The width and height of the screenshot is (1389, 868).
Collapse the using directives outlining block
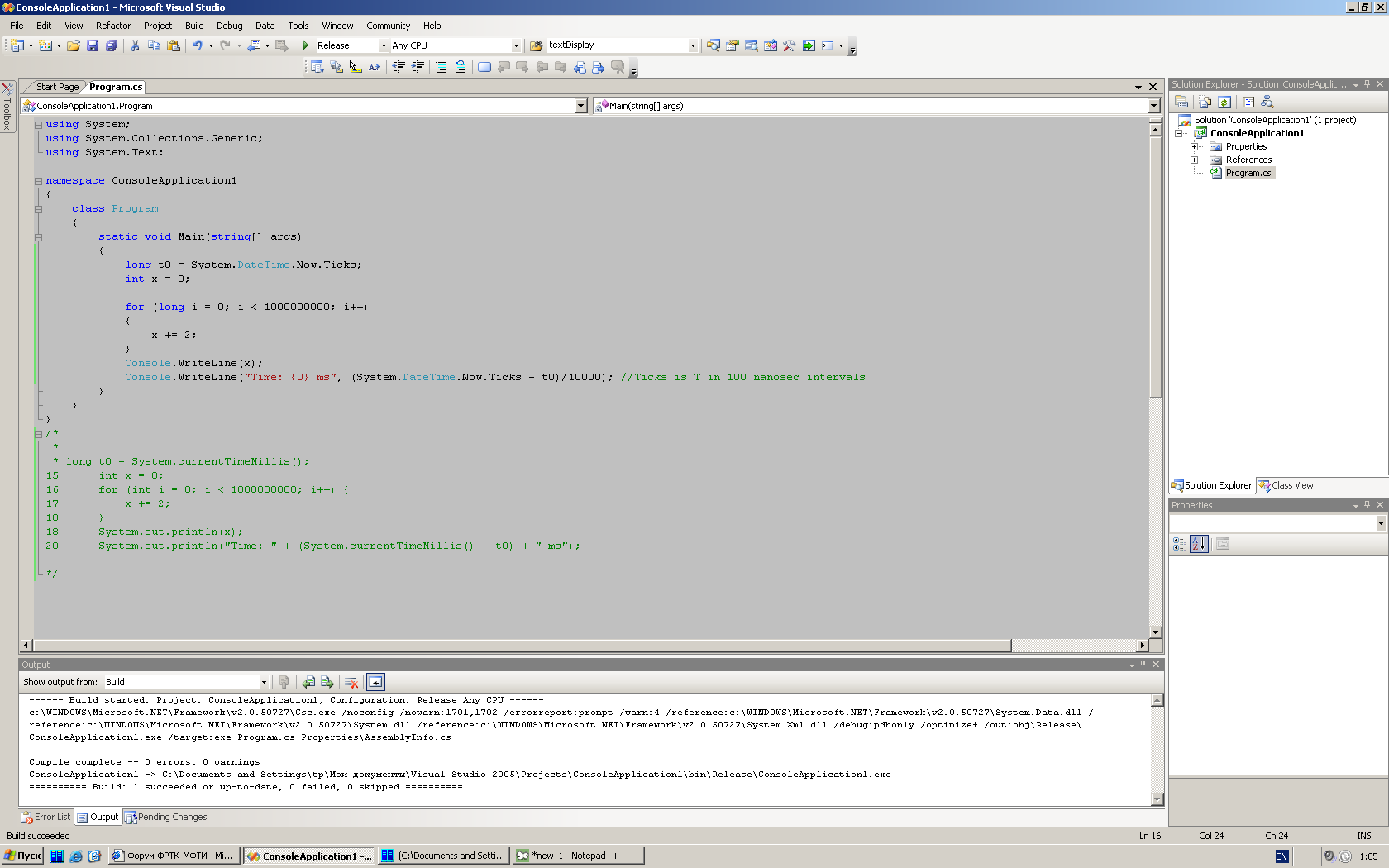tap(38, 124)
